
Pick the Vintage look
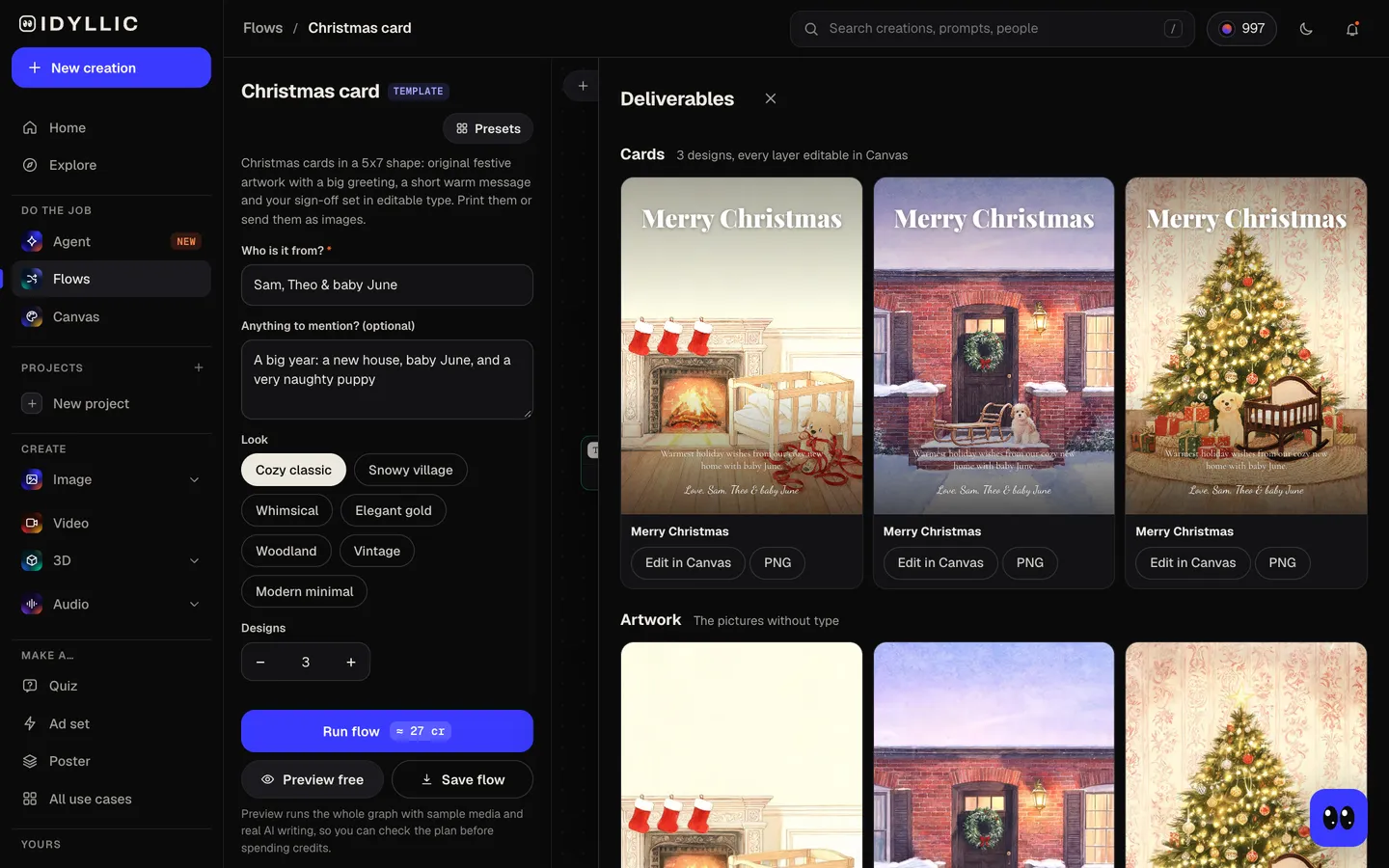(x=376, y=551)
